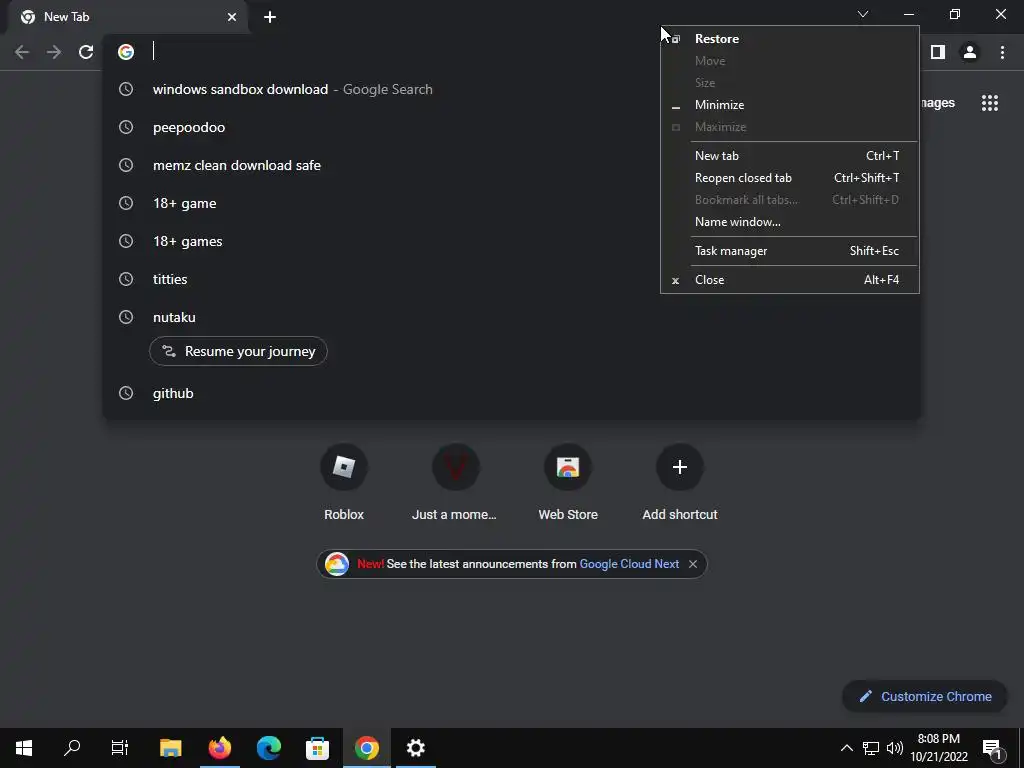Select Restore from window menu
Viewport: 1024px width, 768px height.
pos(789,39)
